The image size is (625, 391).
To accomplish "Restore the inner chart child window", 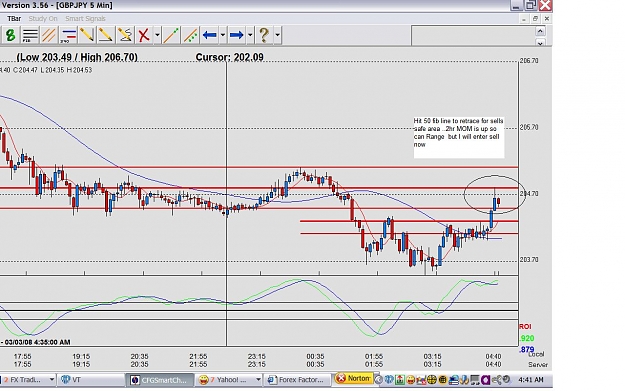I will (x=535, y=19).
